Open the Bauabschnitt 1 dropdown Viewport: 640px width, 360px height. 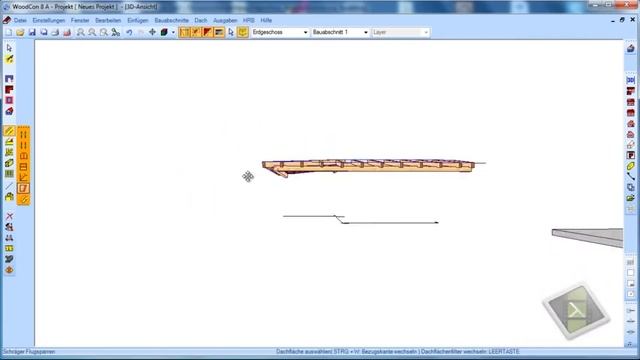coord(340,32)
